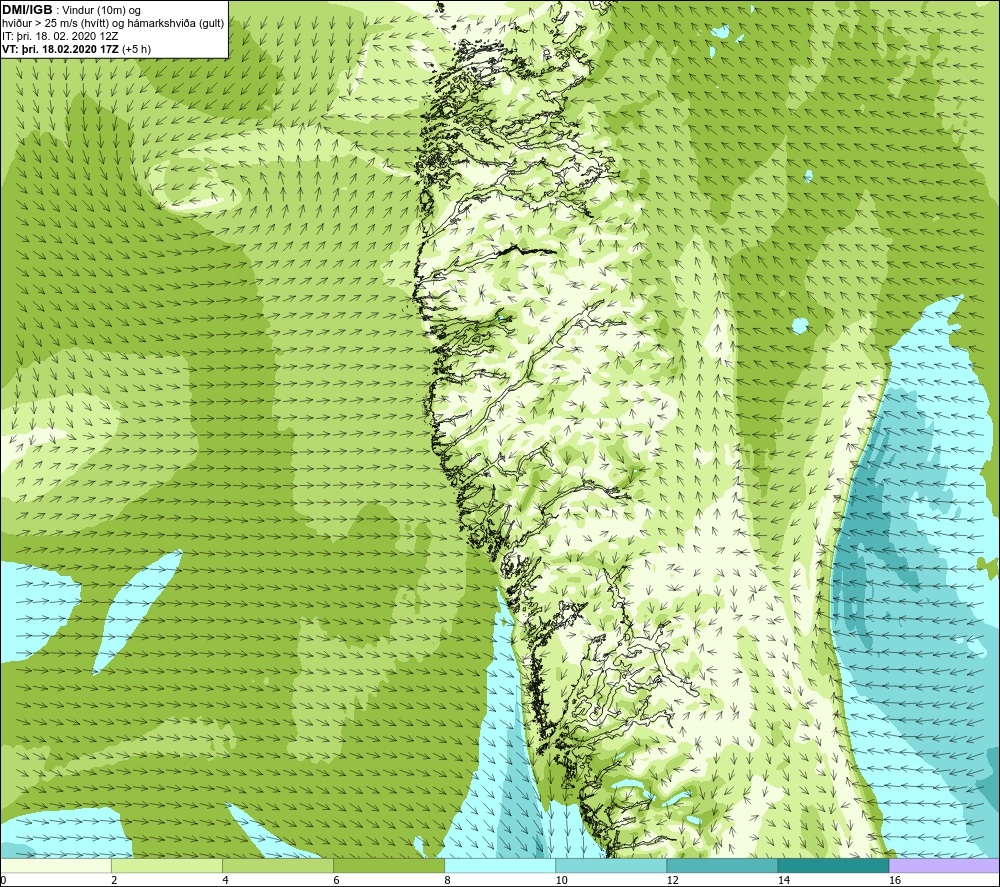Click the 14-16 m/s dark teal legend swatch
Screen dimensions: 1000x887
(x=833, y=865)
